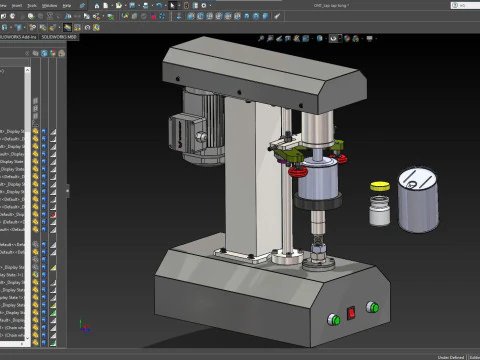Viewport: 480px width, 360px height.
Task: Open the Window menu
Action: click(49, 6)
